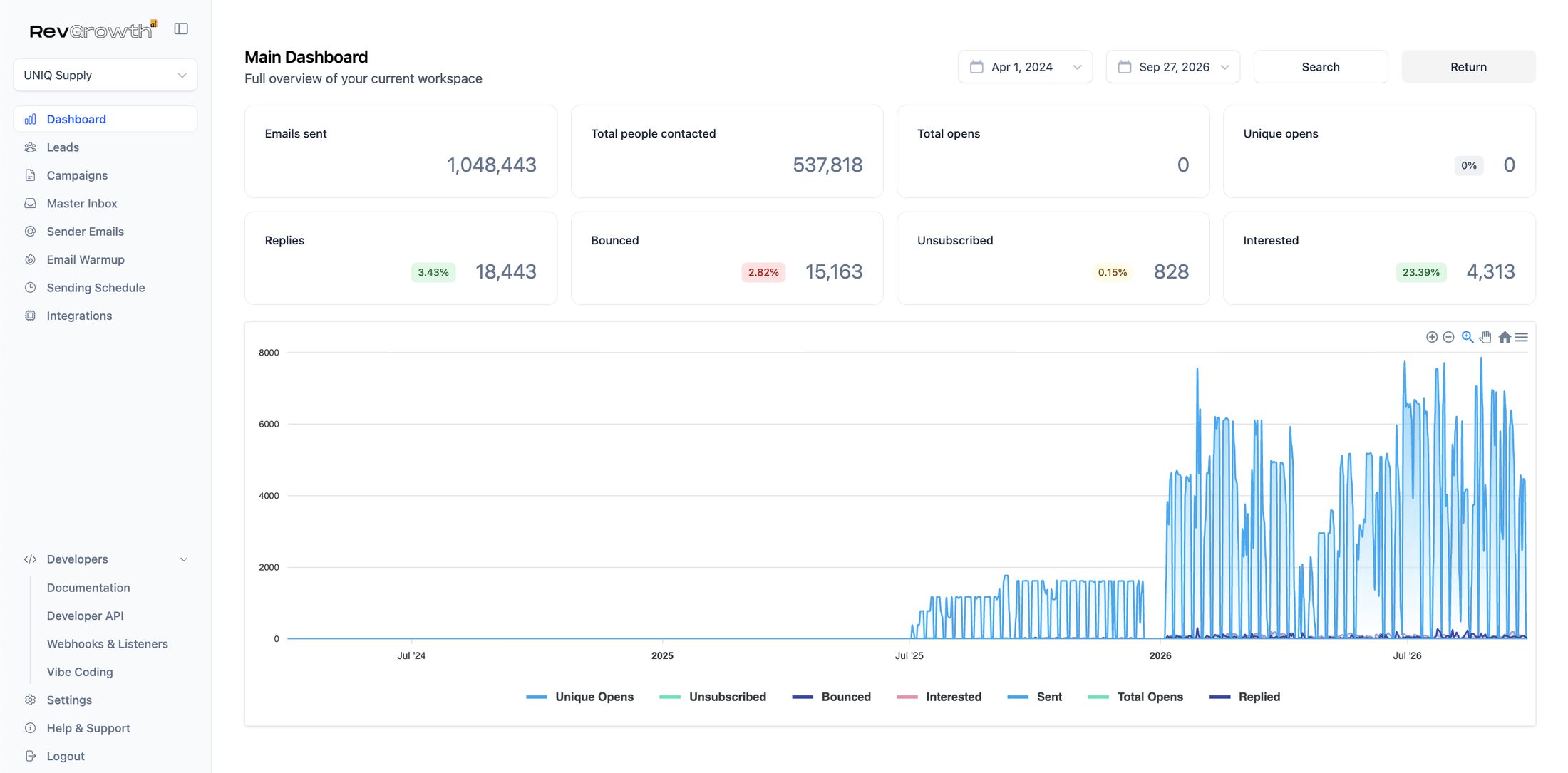The image size is (1568, 773).
Task: Activate the chart panning hand tool
Action: (1485, 337)
